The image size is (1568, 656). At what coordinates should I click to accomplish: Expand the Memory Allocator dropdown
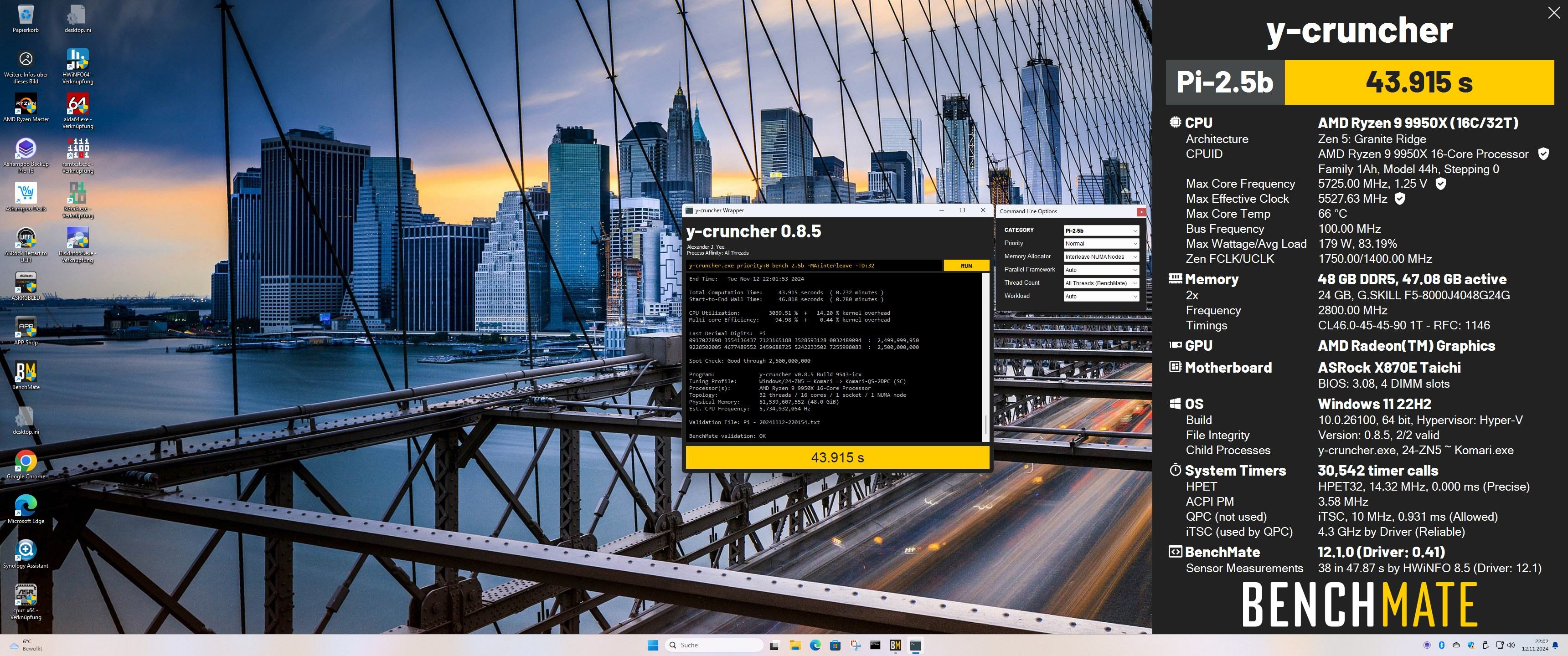1100,257
